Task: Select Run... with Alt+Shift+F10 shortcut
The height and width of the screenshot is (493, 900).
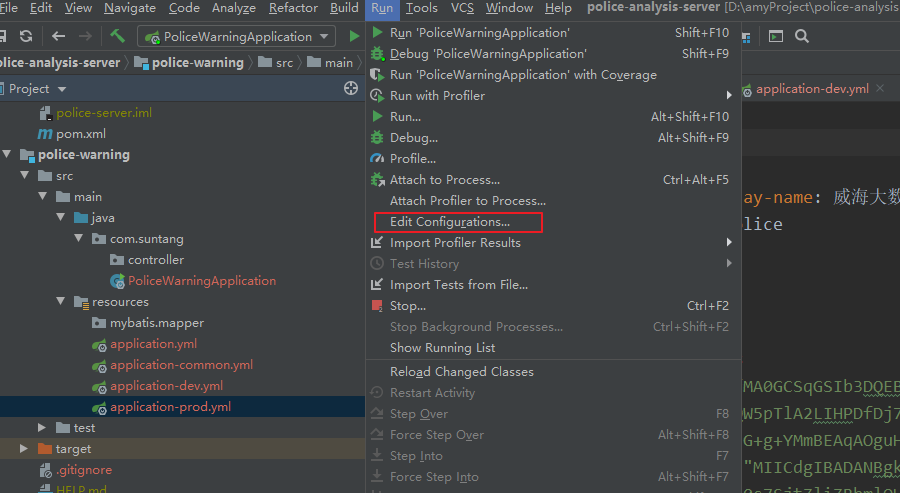Action: [552, 117]
